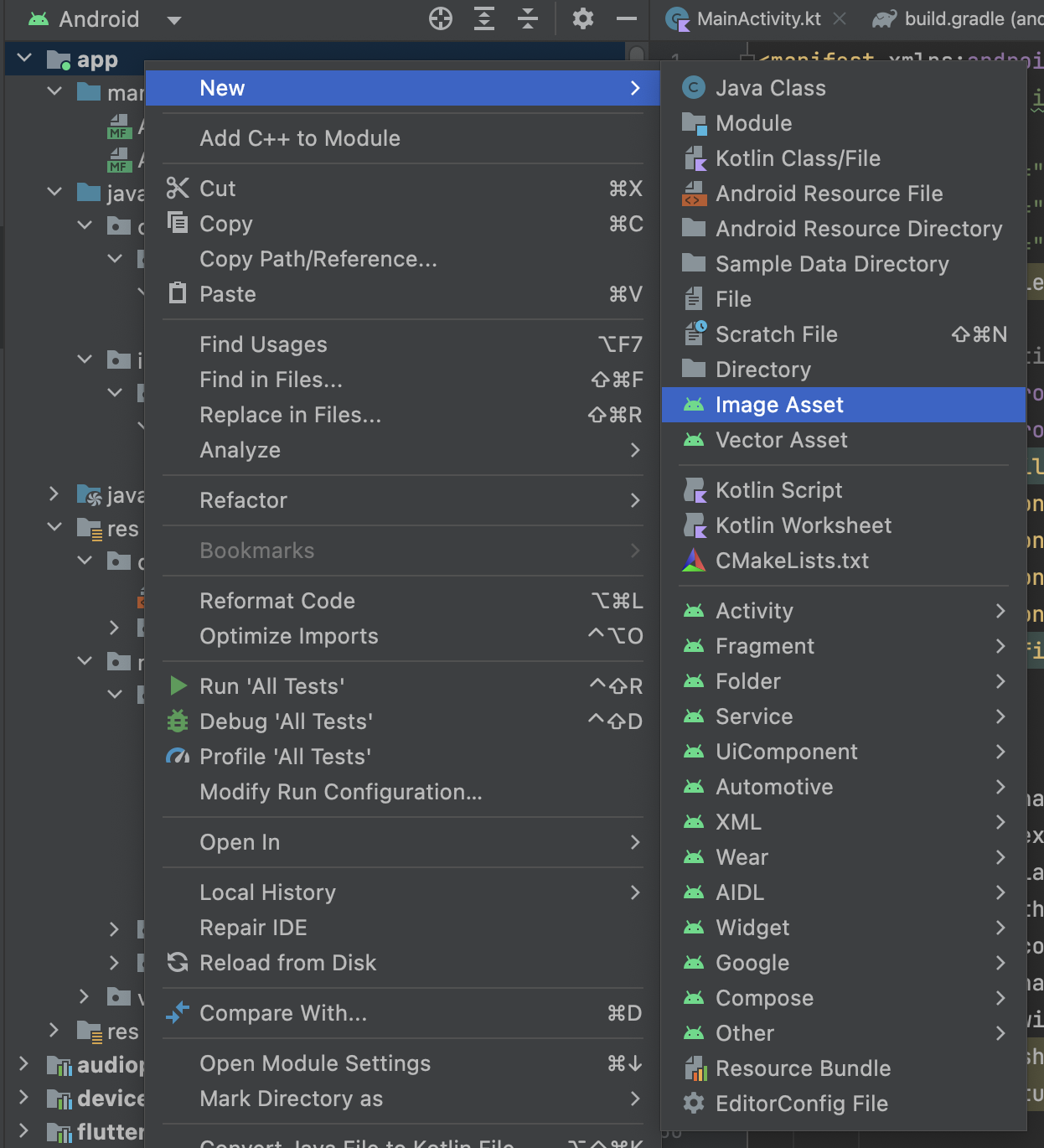
Task: Choose Find Usages in context menu
Action: [403, 344]
